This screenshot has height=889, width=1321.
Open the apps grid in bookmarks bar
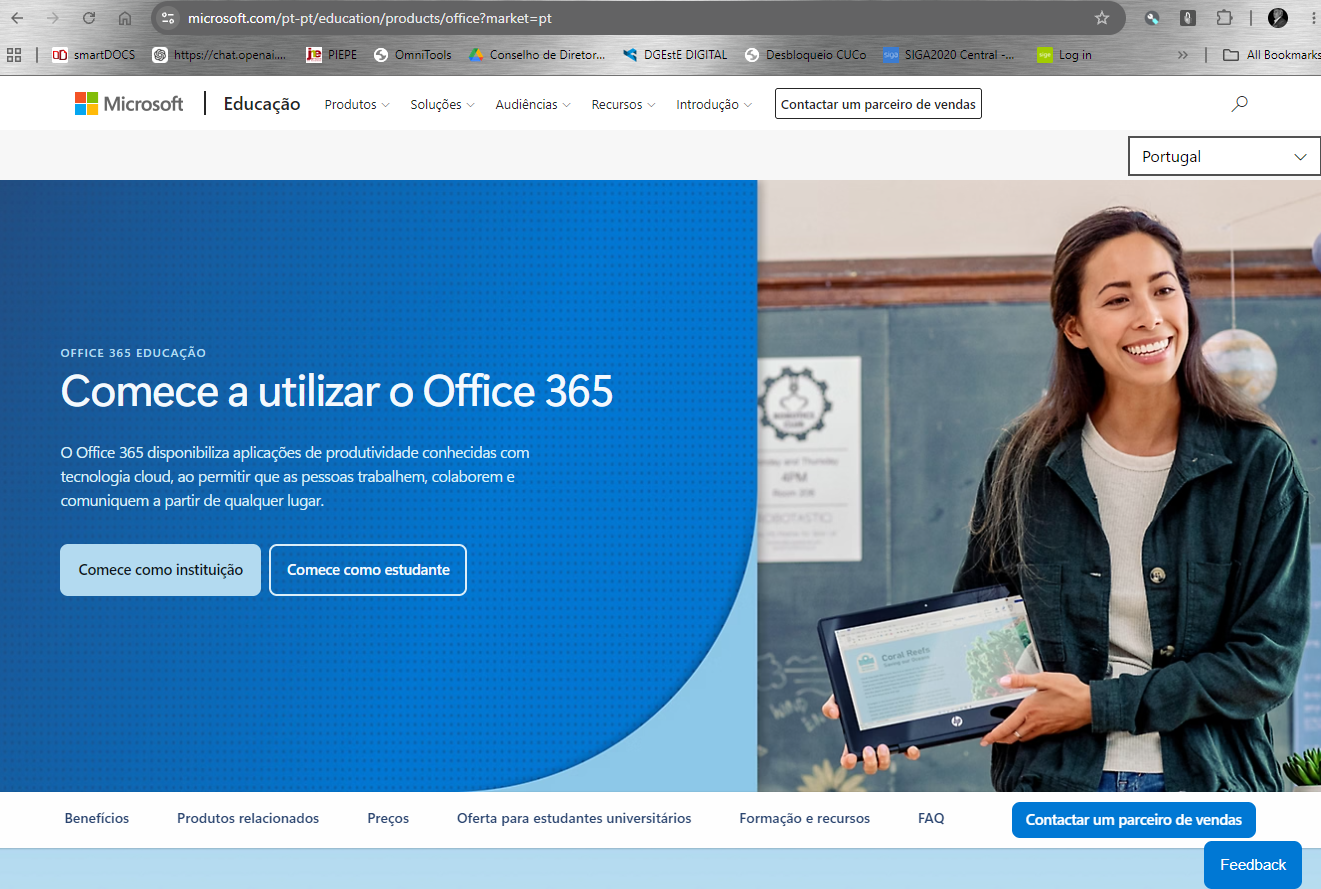click(x=14, y=55)
